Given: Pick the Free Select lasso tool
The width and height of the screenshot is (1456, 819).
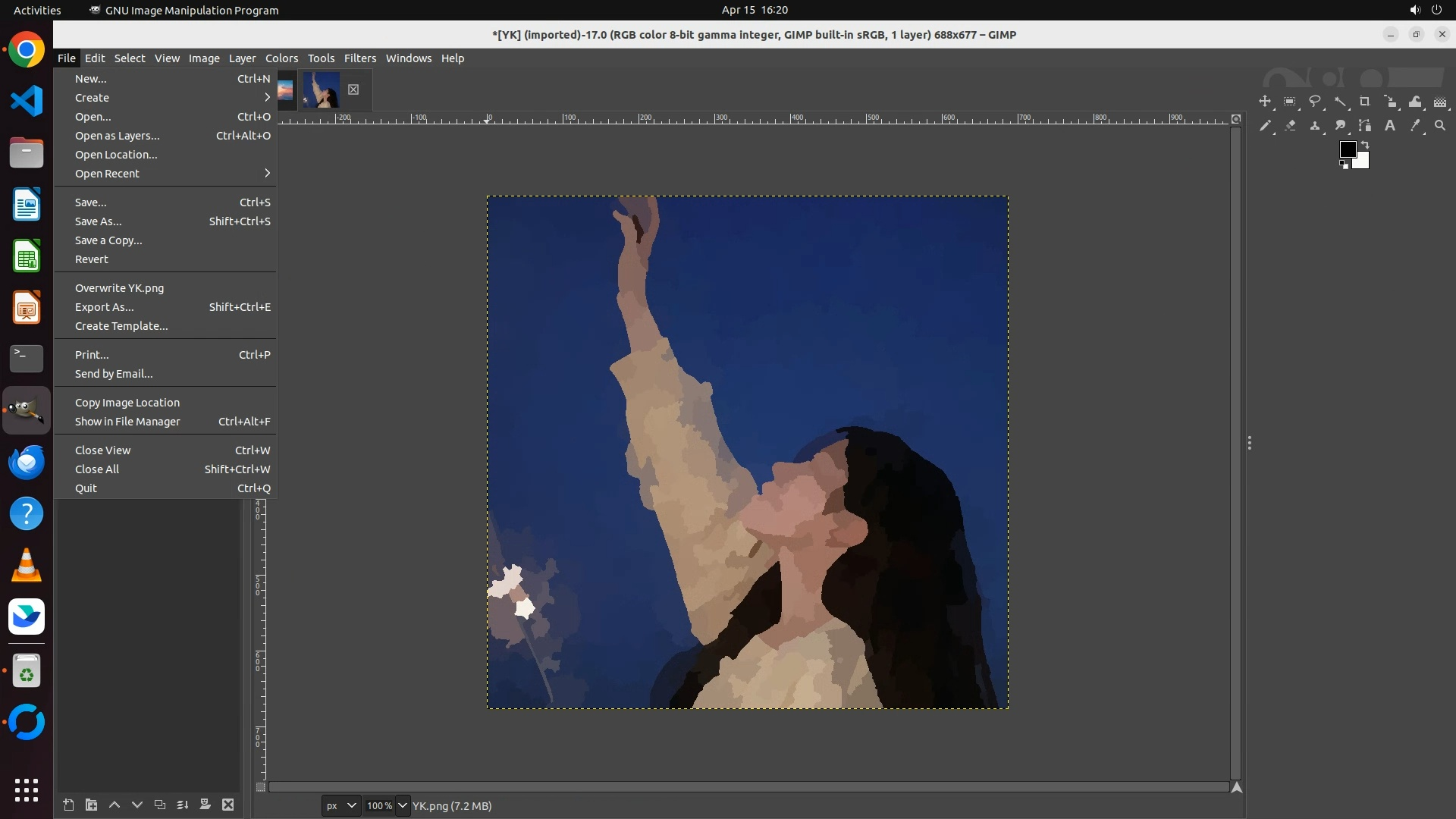Looking at the screenshot, I should [x=1315, y=102].
